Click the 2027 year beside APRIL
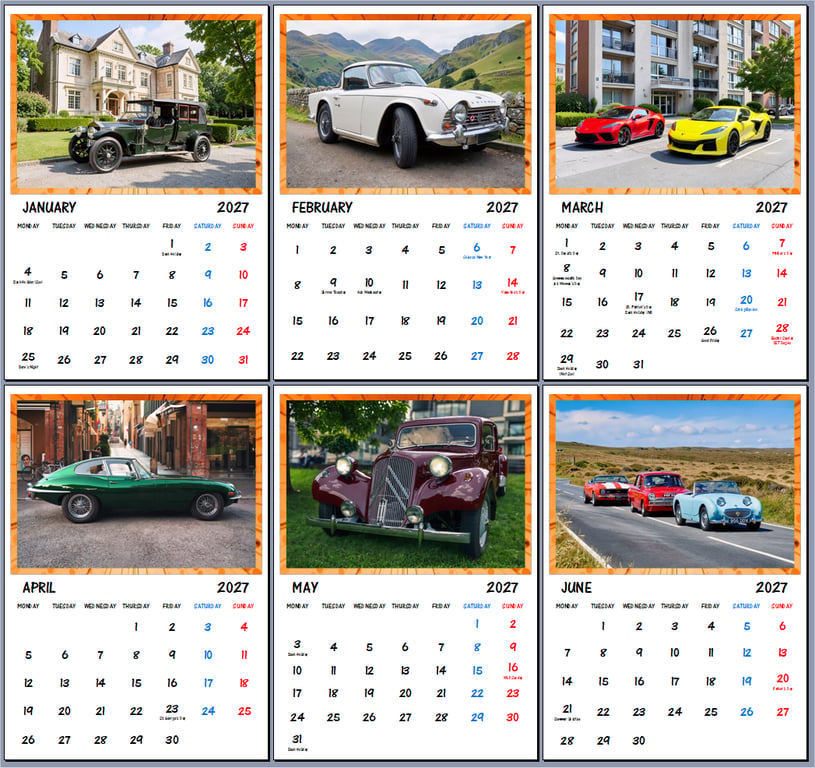 point(233,588)
